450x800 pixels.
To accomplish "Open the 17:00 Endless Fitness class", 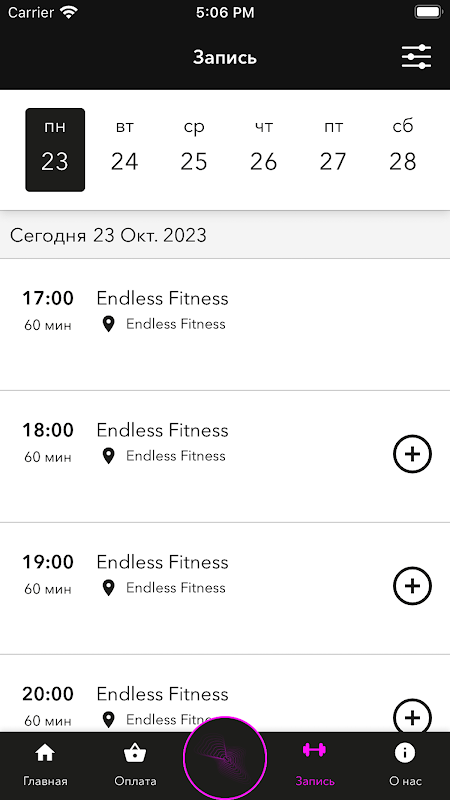I will click(x=225, y=324).
